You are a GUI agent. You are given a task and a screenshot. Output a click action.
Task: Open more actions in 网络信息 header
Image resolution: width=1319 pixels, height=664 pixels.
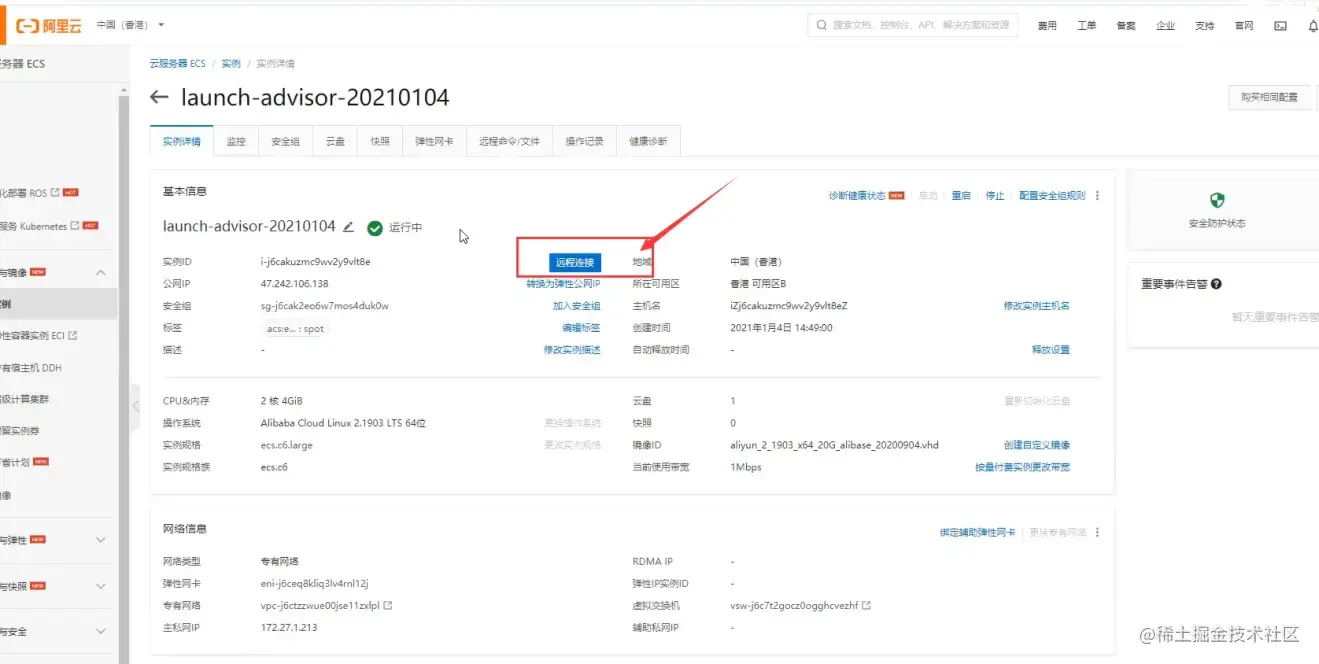[1098, 533]
